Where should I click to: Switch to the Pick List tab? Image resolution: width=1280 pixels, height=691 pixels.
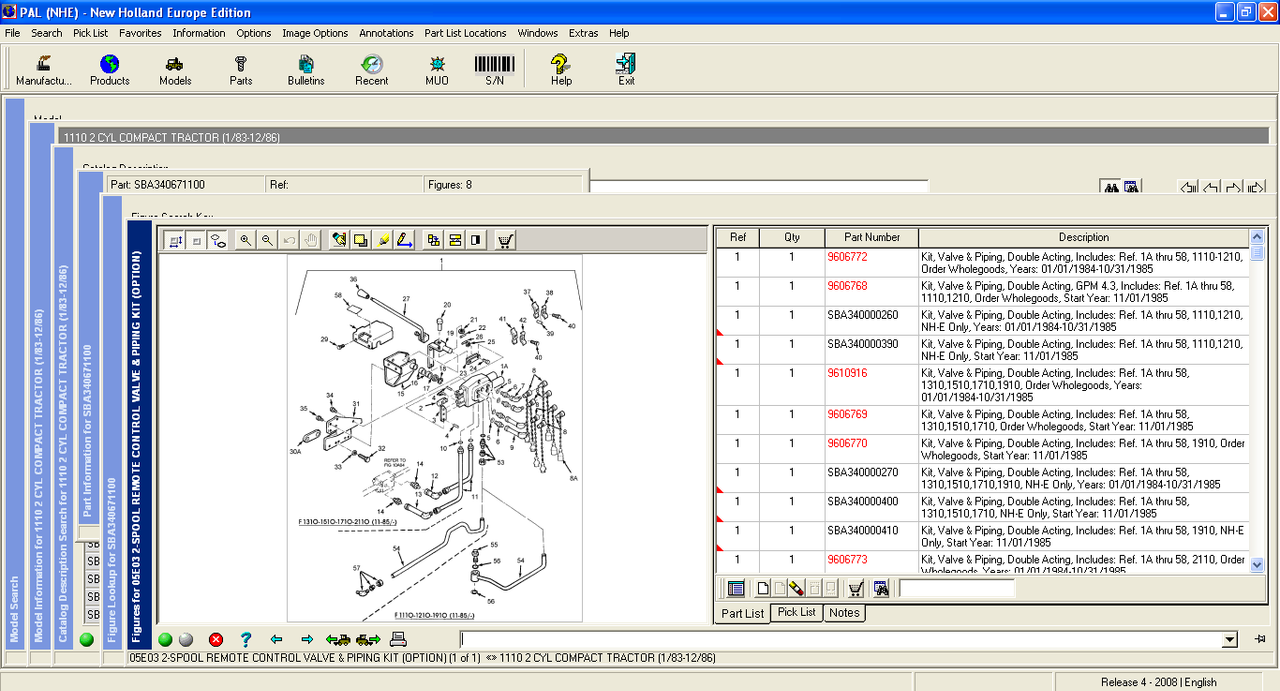coord(797,612)
